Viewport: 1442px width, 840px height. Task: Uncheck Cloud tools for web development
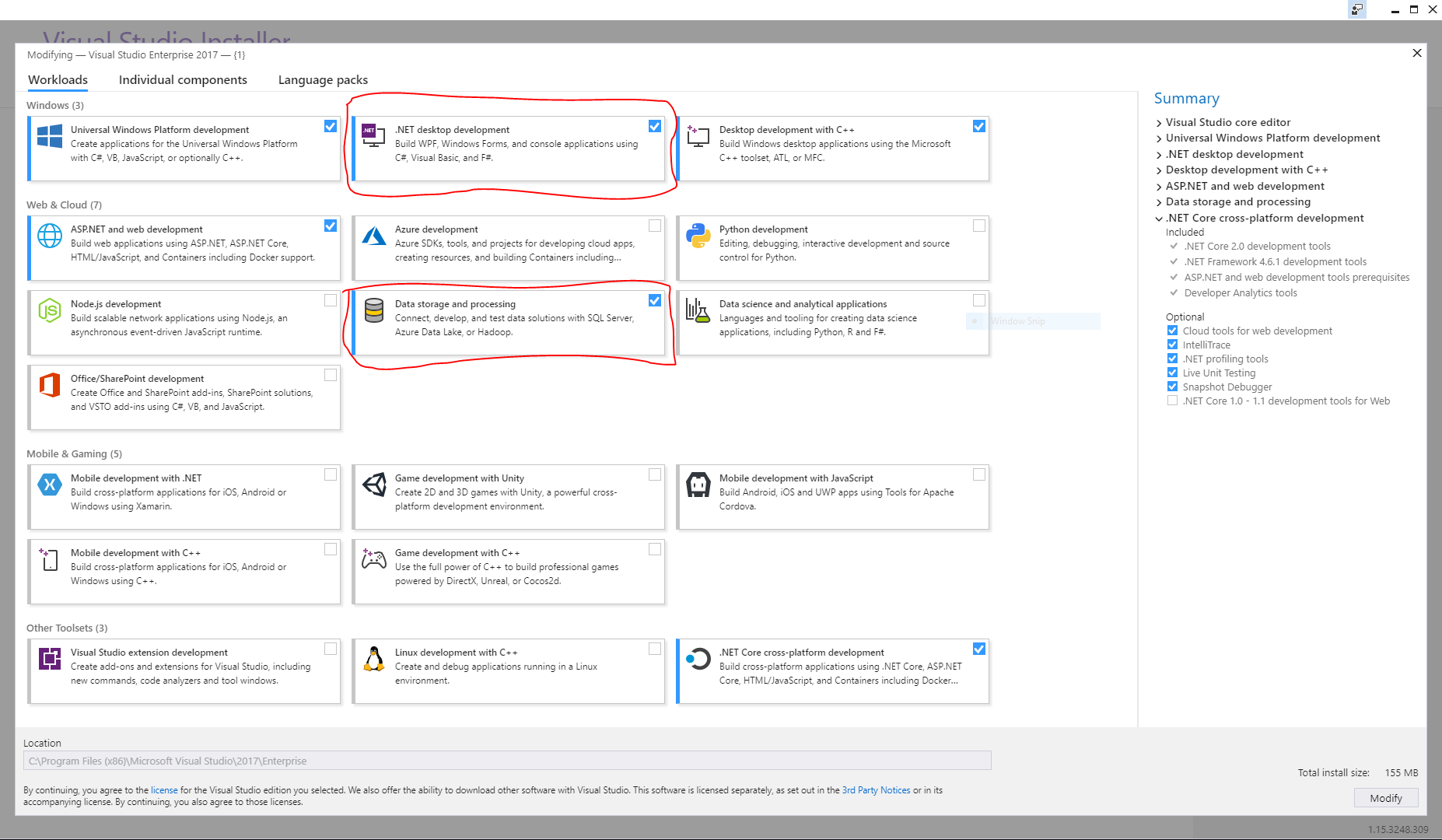[1172, 331]
